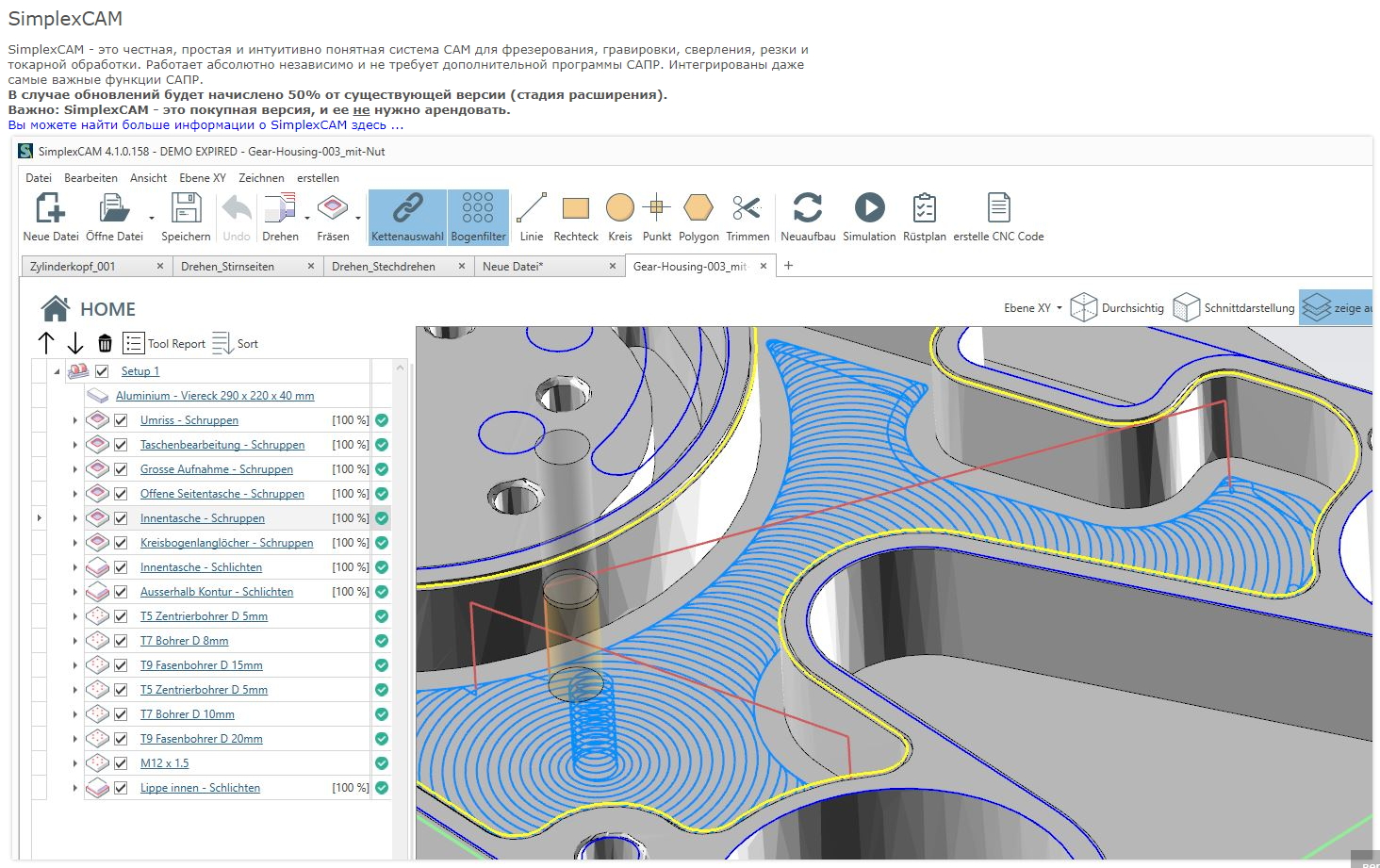Select the Polygon drawing tool
Screen dimensions: 1380x868
(x=698, y=217)
